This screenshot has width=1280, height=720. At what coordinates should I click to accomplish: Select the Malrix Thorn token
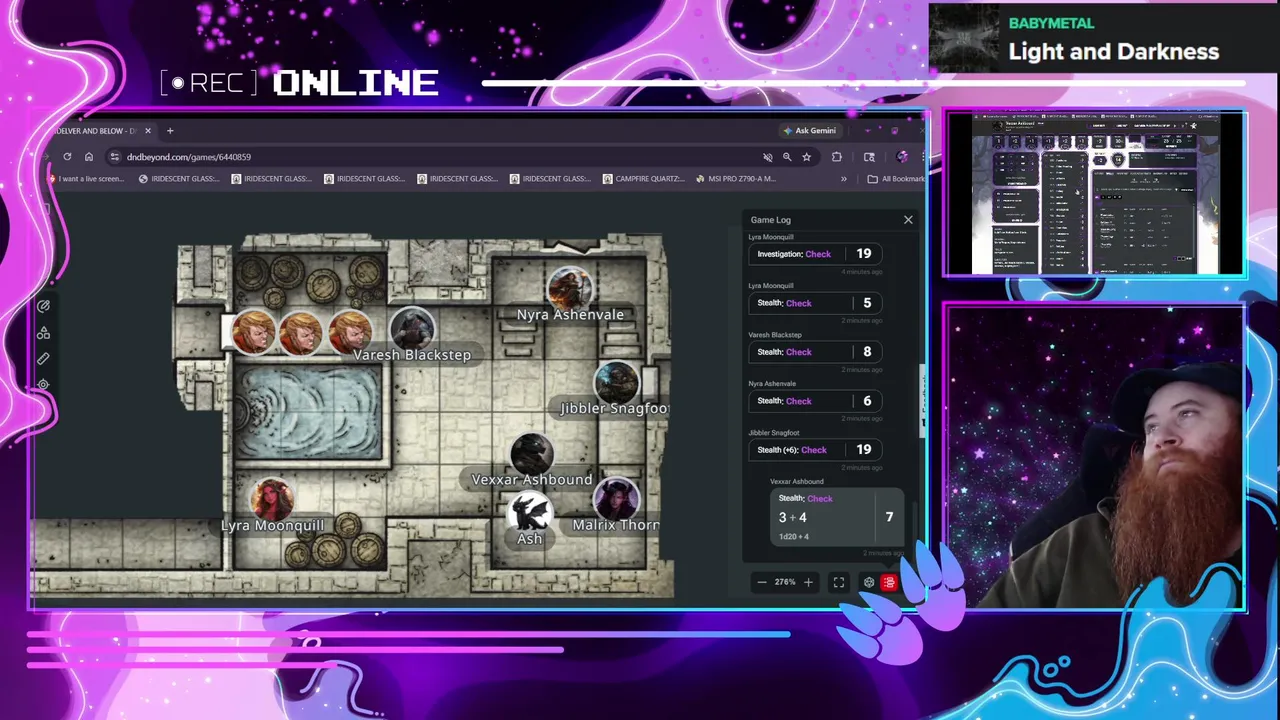point(616,498)
